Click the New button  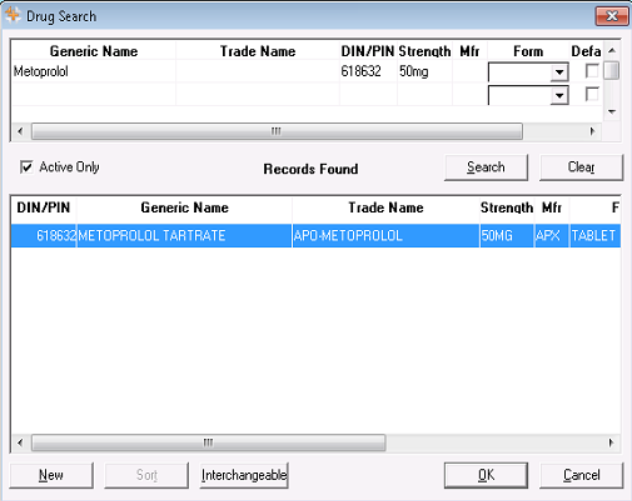[51, 475]
